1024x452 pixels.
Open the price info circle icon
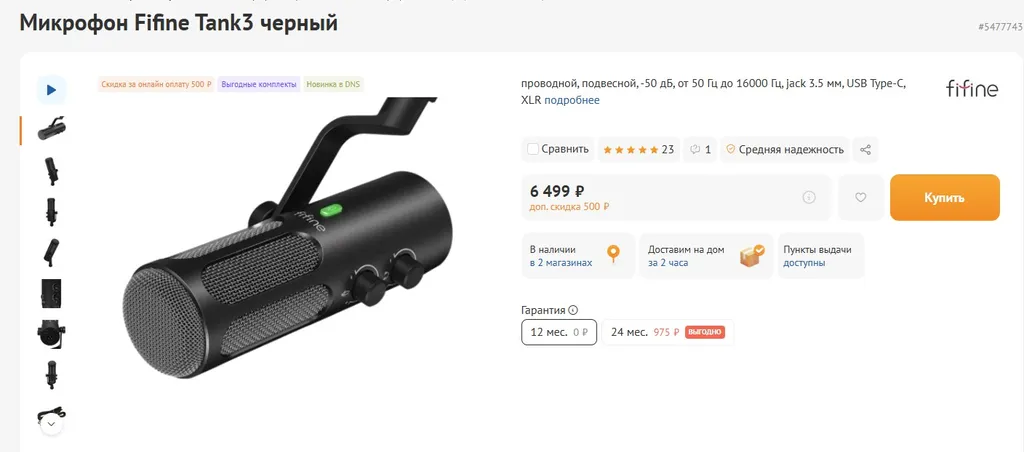[808, 197]
